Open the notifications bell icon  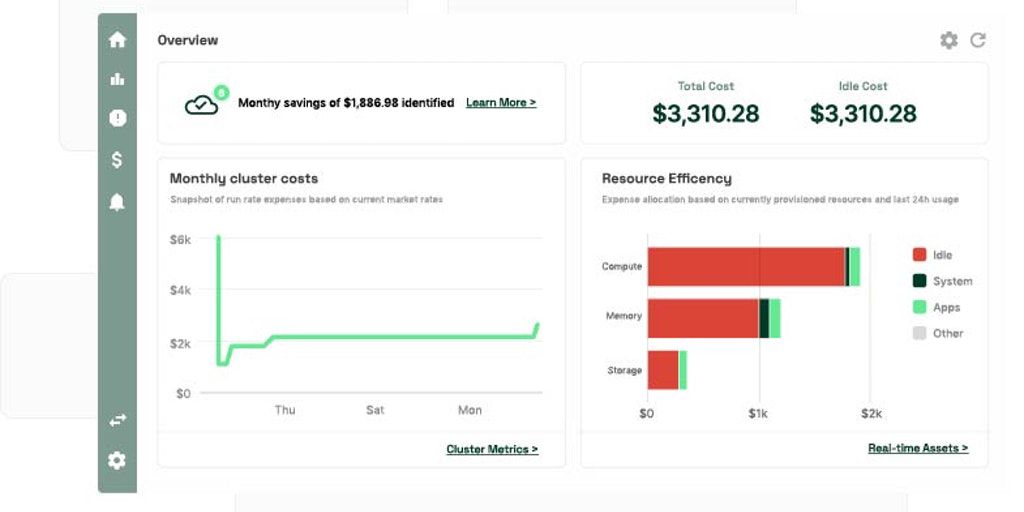point(117,202)
